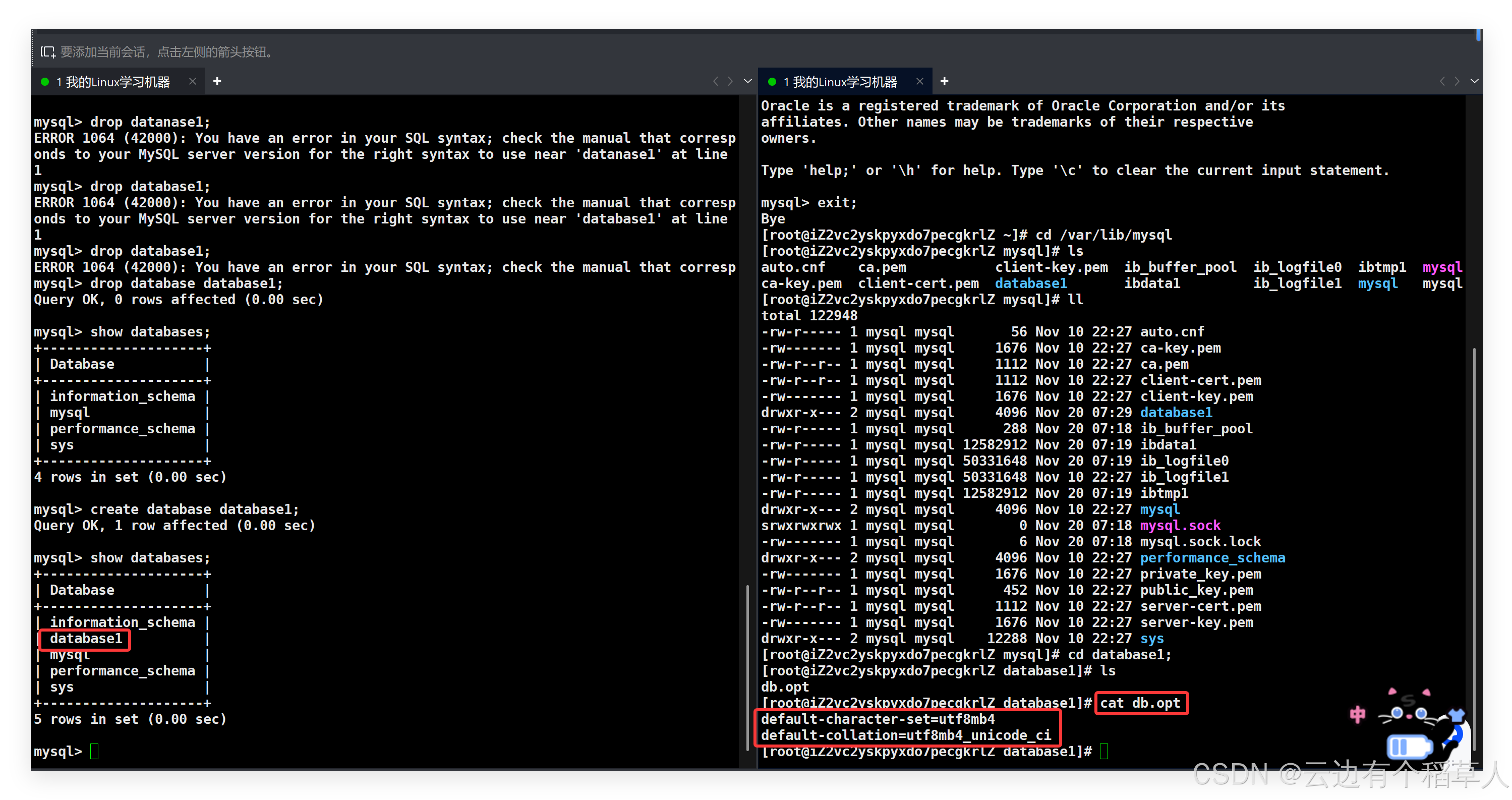Click the add current session icon
The width and height of the screenshot is (1512, 800).
click(47, 52)
